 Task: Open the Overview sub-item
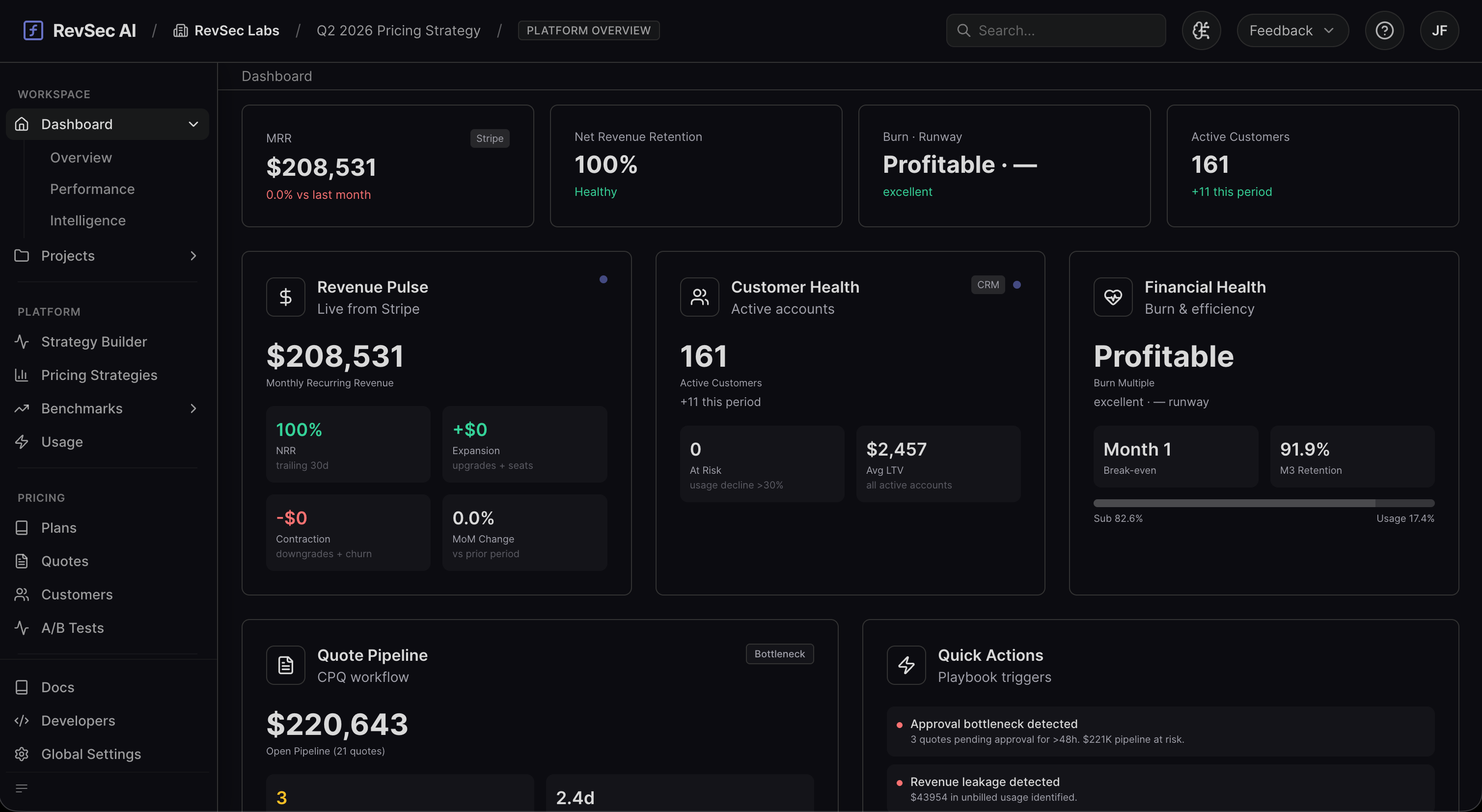81,158
